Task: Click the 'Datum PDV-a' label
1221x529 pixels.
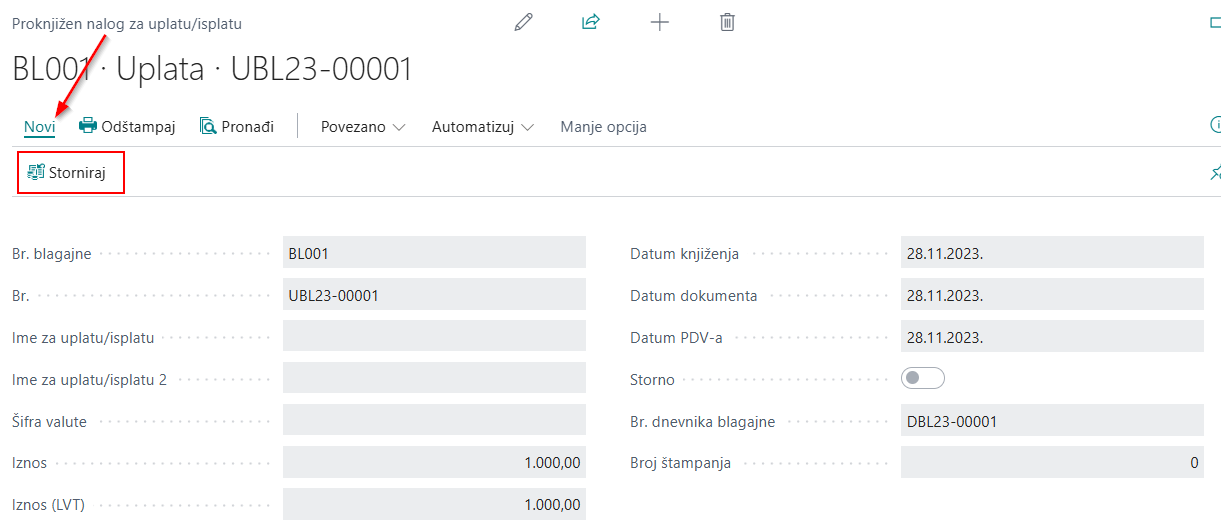Action: pyautogui.click(x=676, y=338)
